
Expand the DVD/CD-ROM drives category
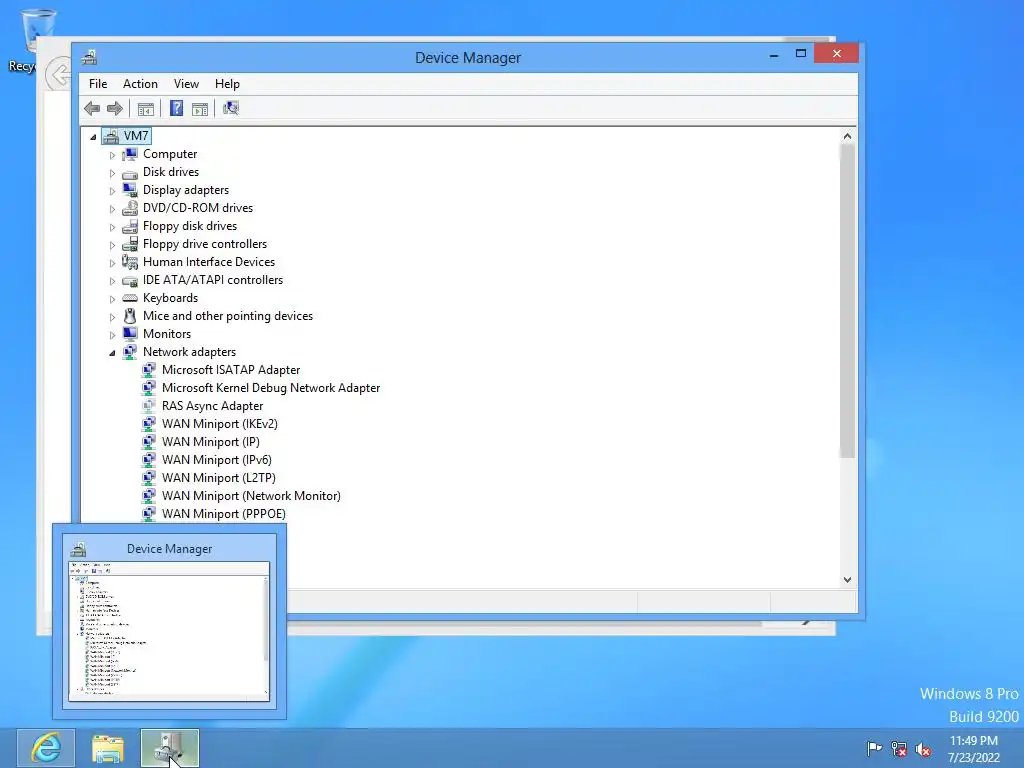click(112, 209)
